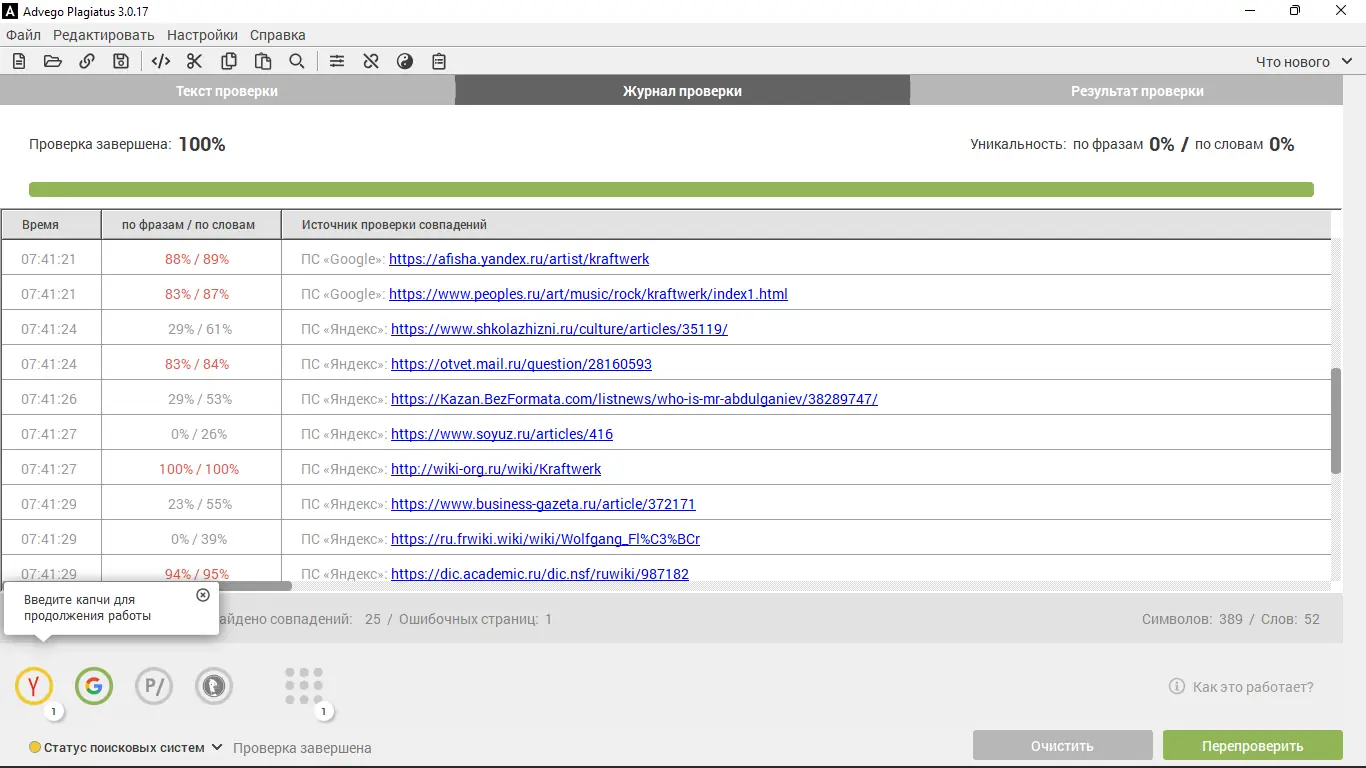The height and width of the screenshot is (768, 1366).
Task: Click the 'Ошибочных страниц: 1' status text
Action: pos(475,619)
